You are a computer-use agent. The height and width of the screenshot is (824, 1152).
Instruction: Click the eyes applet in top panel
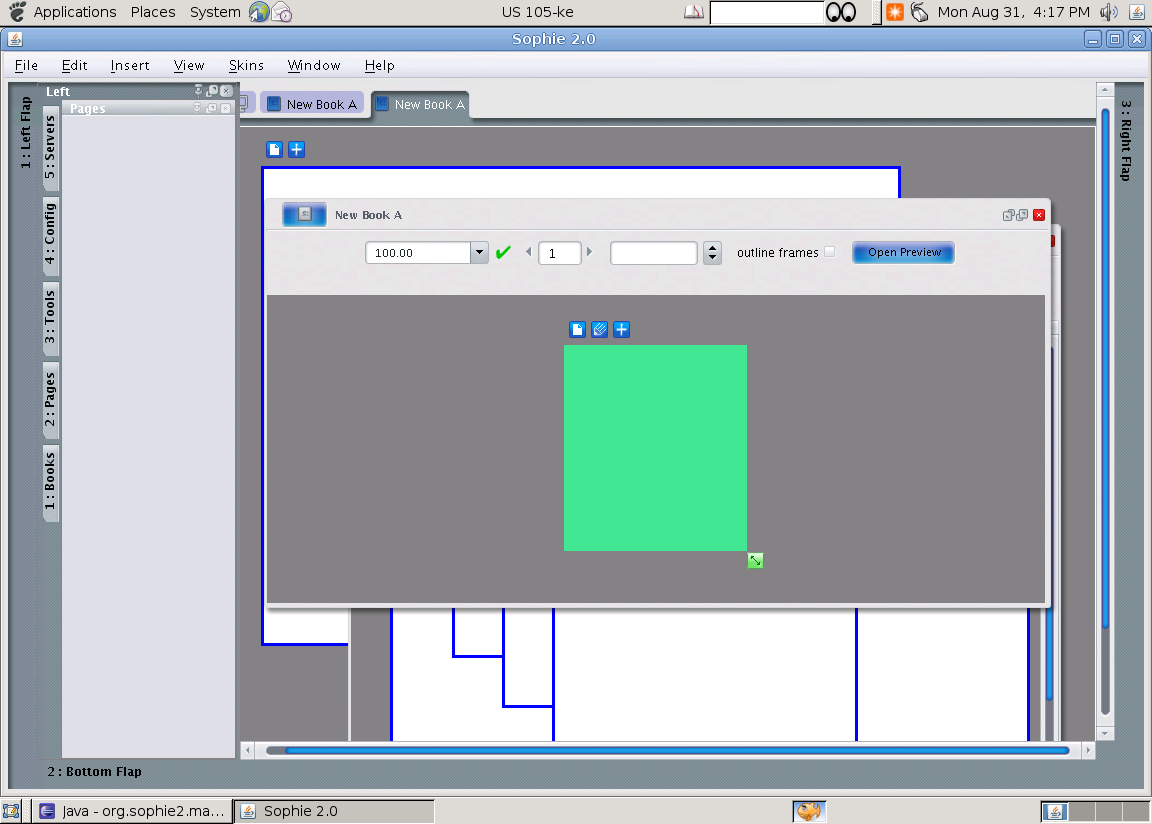point(841,12)
